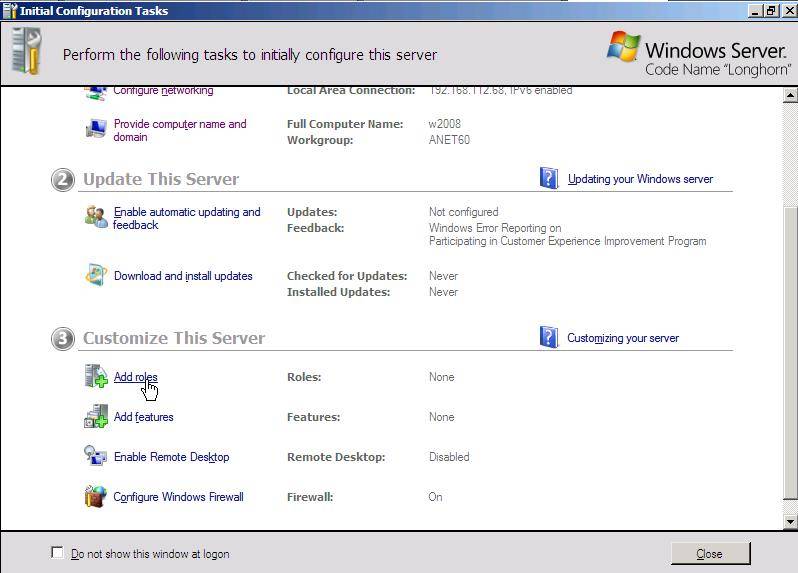The width and height of the screenshot is (798, 573).
Task: Click the Remote Desktop status Disabled
Action: click(449, 457)
